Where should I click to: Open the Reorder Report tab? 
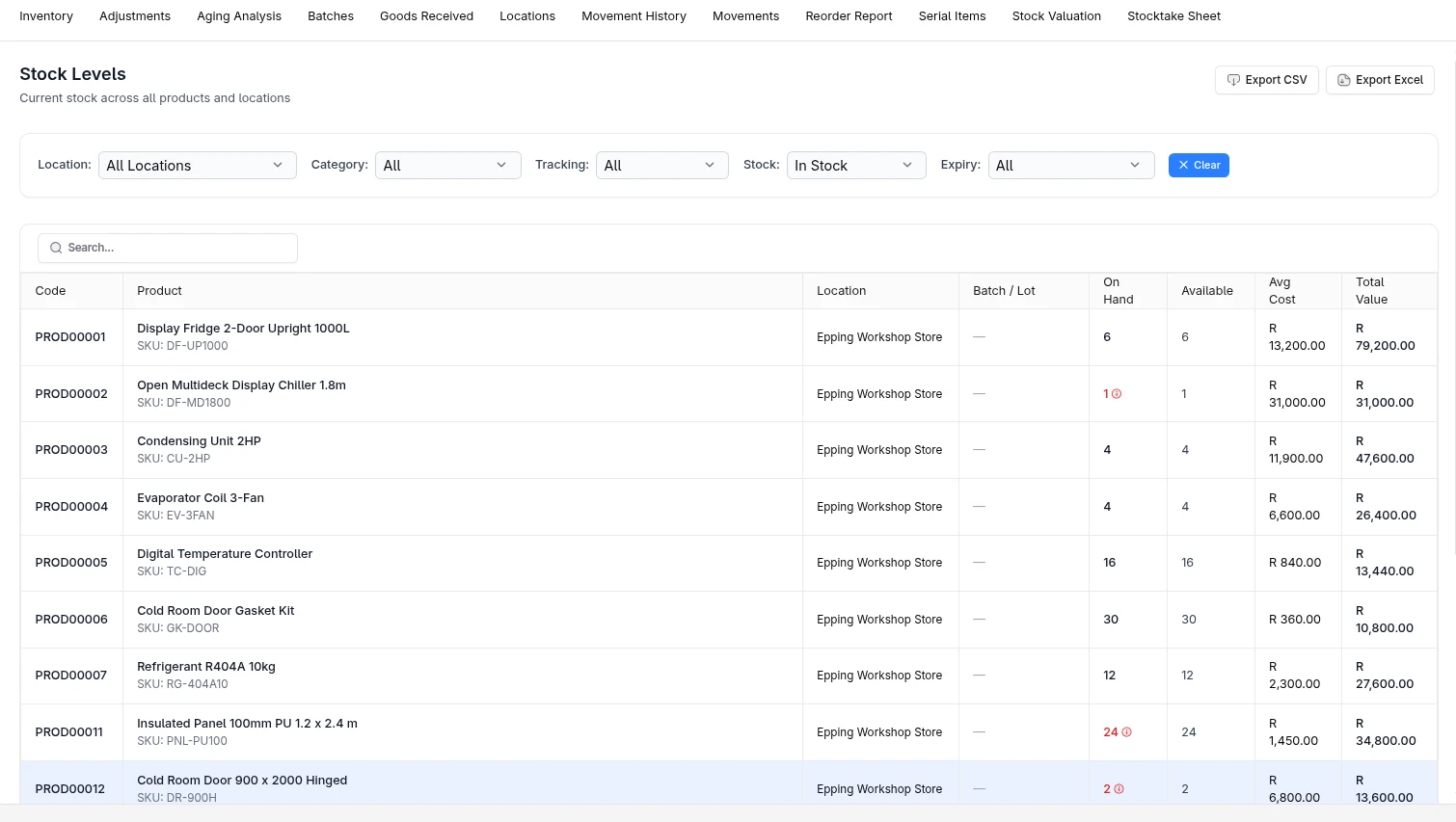849,16
